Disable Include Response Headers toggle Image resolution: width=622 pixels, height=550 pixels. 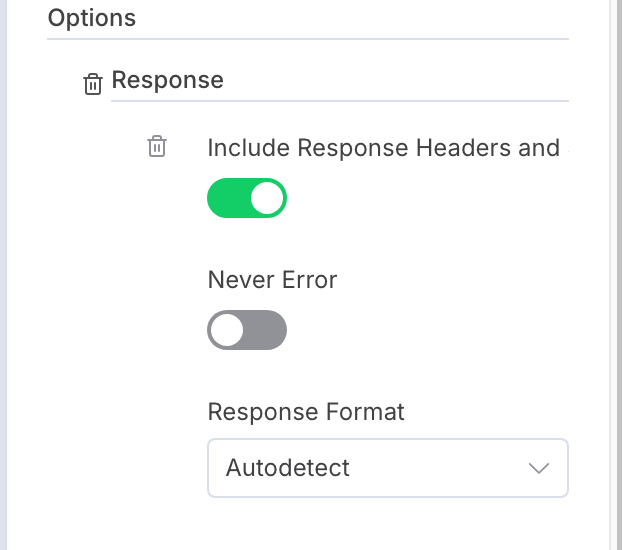247,198
